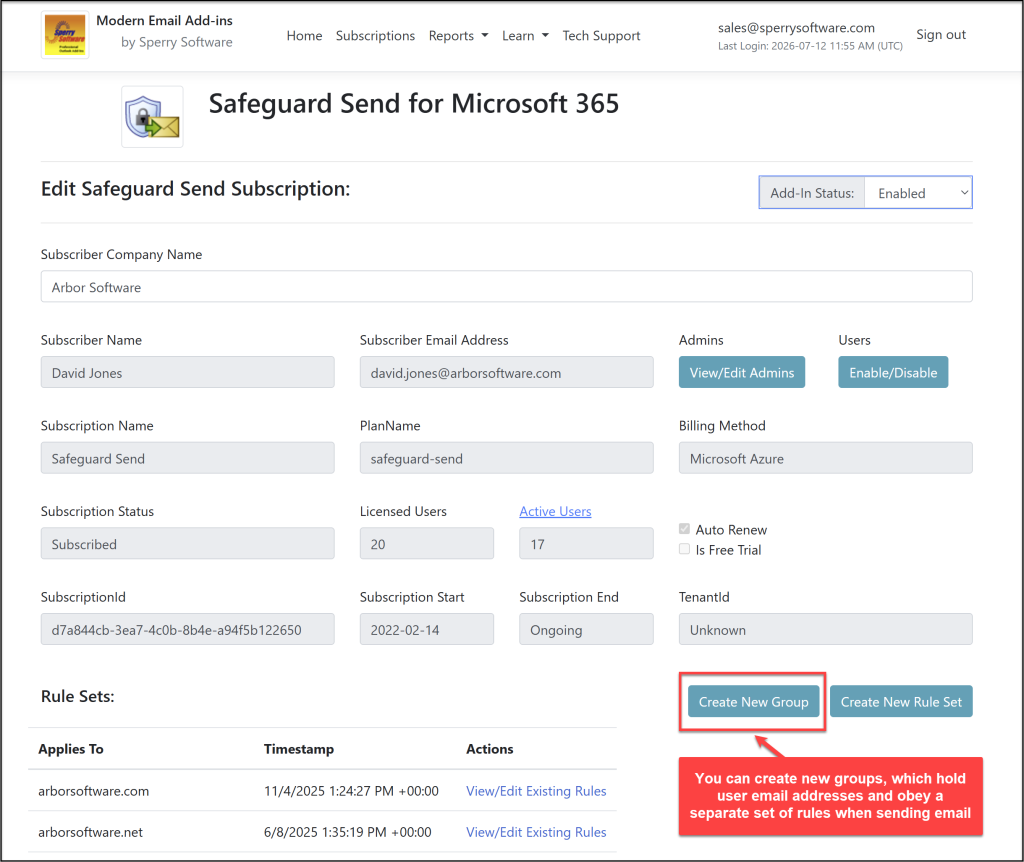The width and height of the screenshot is (1024, 862).
Task: View existing rules for arborsoftware.com
Action: click(536, 791)
